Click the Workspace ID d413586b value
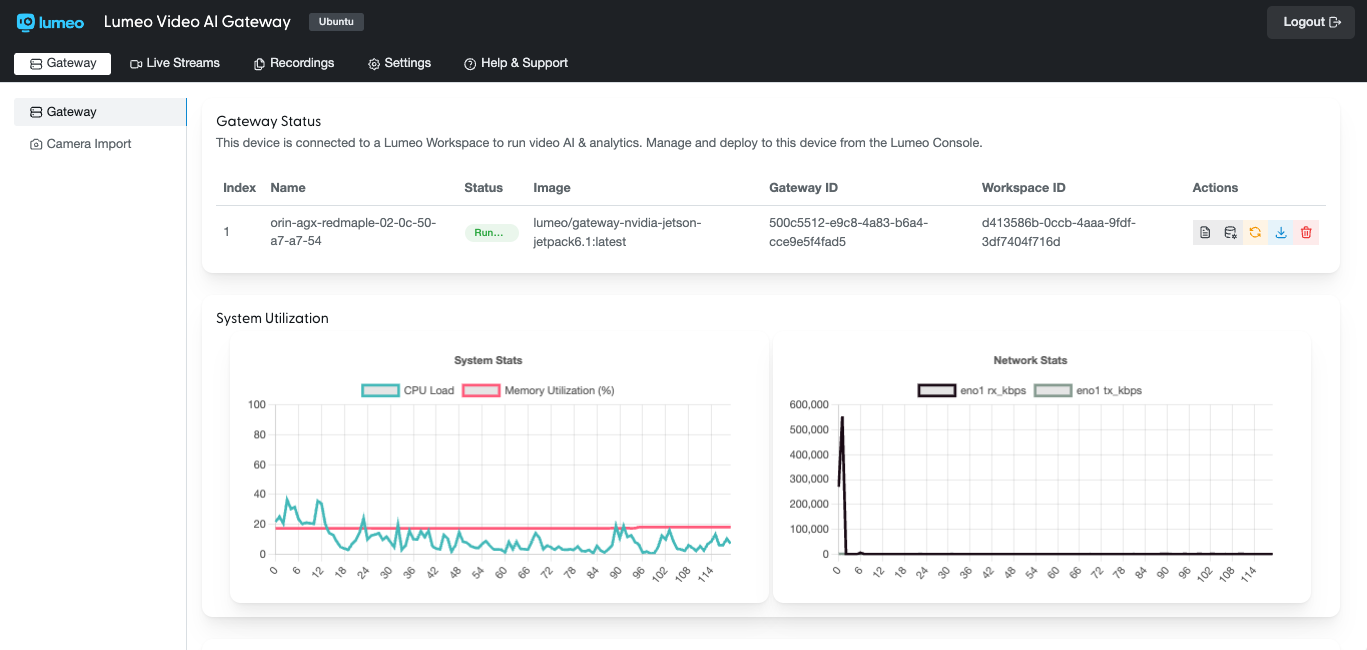This screenshot has width=1367, height=650. (x=1059, y=232)
